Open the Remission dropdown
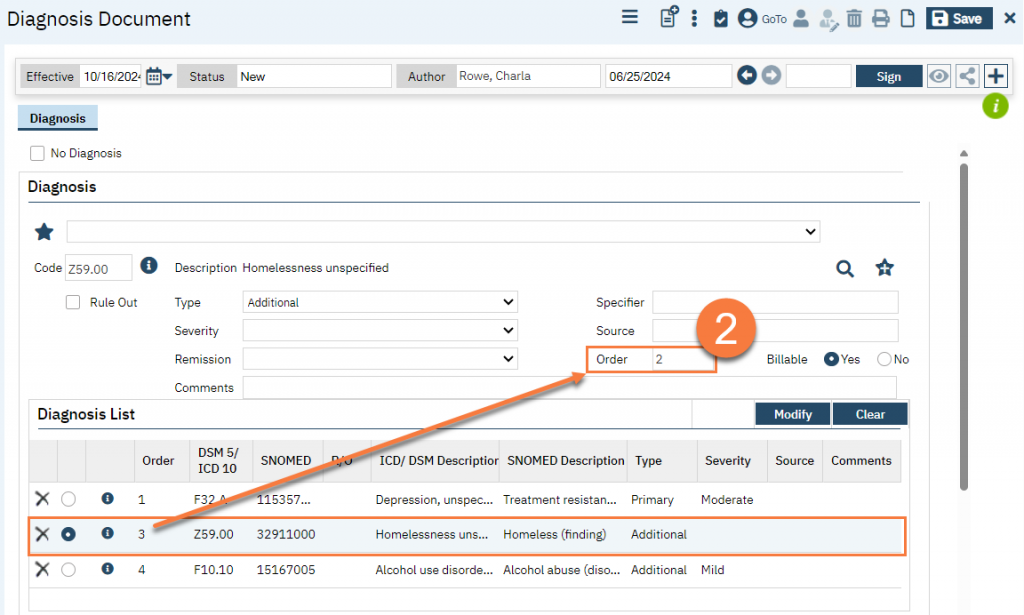The height and width of the screenshot is (615, 1024). click(x=380, y=359)
